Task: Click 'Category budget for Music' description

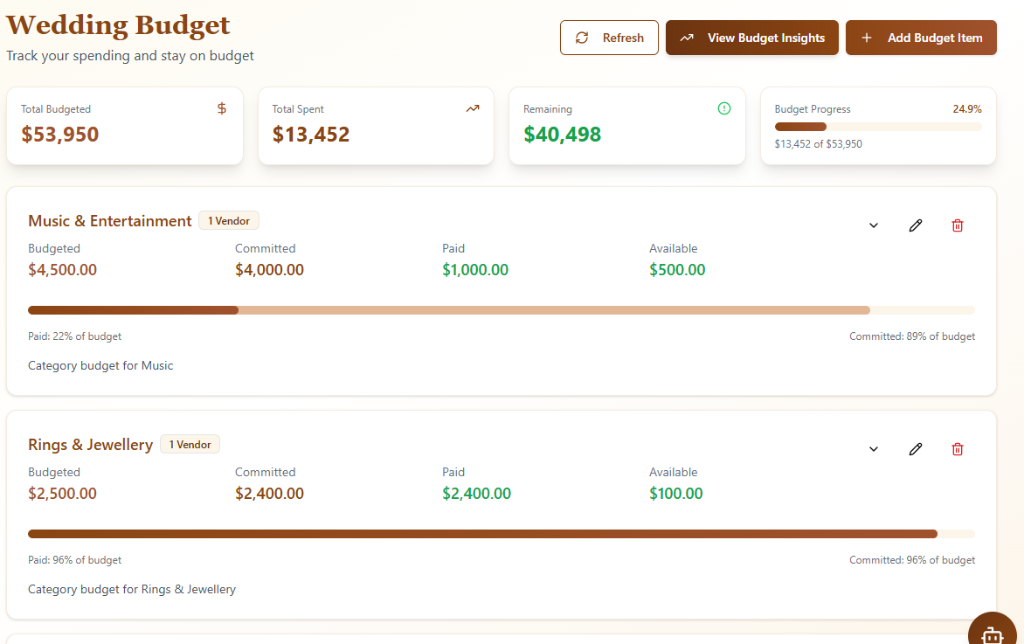Action: (101, 366)
